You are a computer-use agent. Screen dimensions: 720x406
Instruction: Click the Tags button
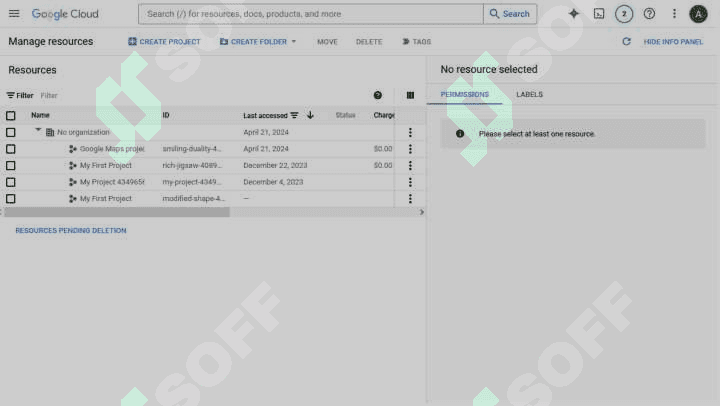416,41
